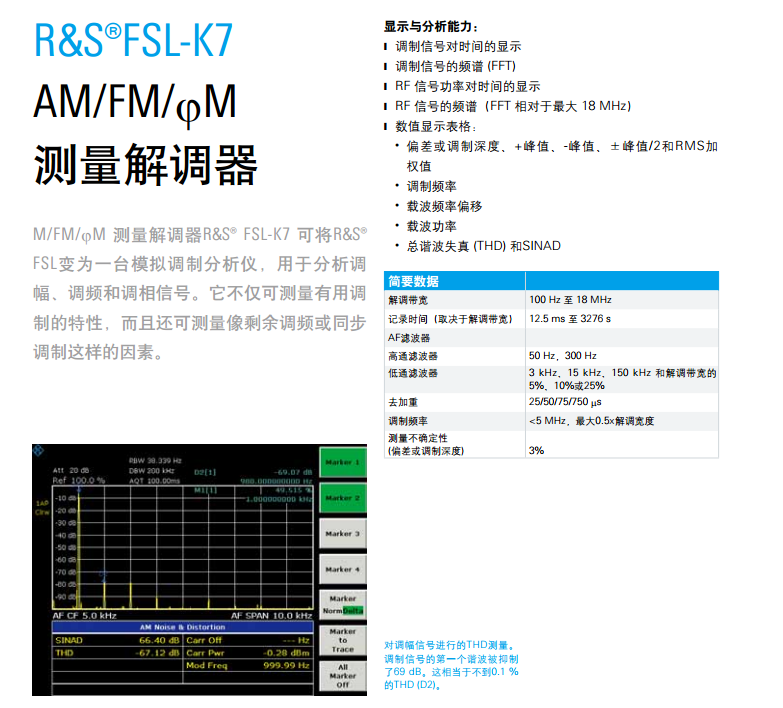
Task: Click the 低通滤波器 row label
Action: (413, 373)
